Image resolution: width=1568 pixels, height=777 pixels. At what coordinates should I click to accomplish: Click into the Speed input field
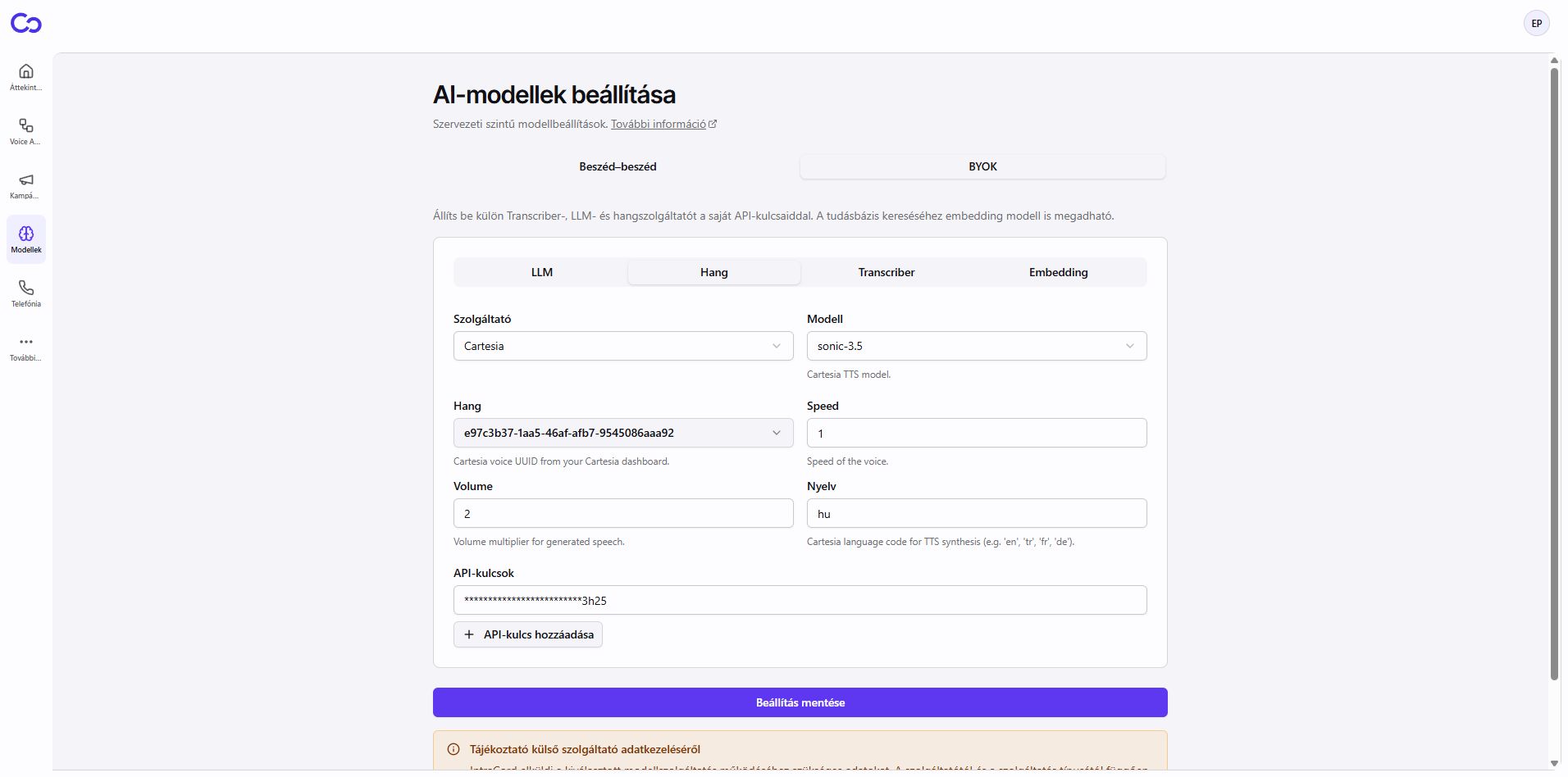[977, 433]
